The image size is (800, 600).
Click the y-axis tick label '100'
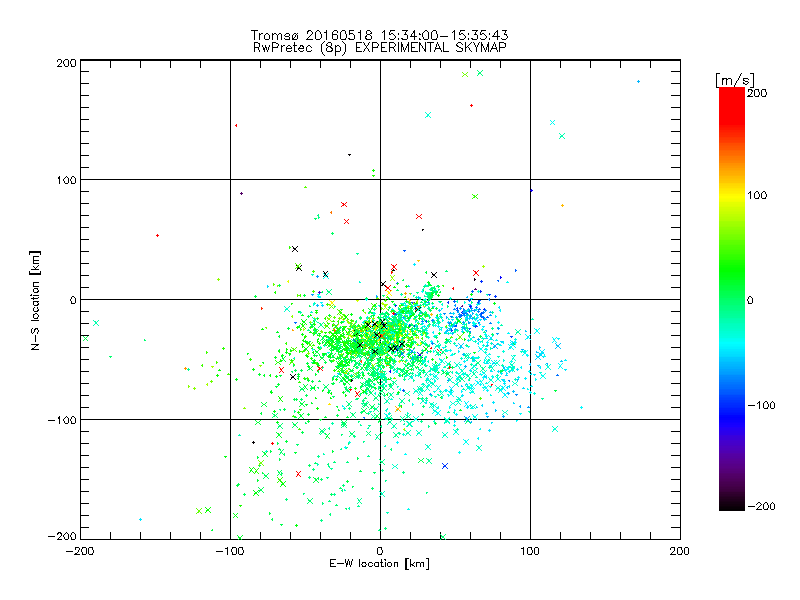point(66,180)
